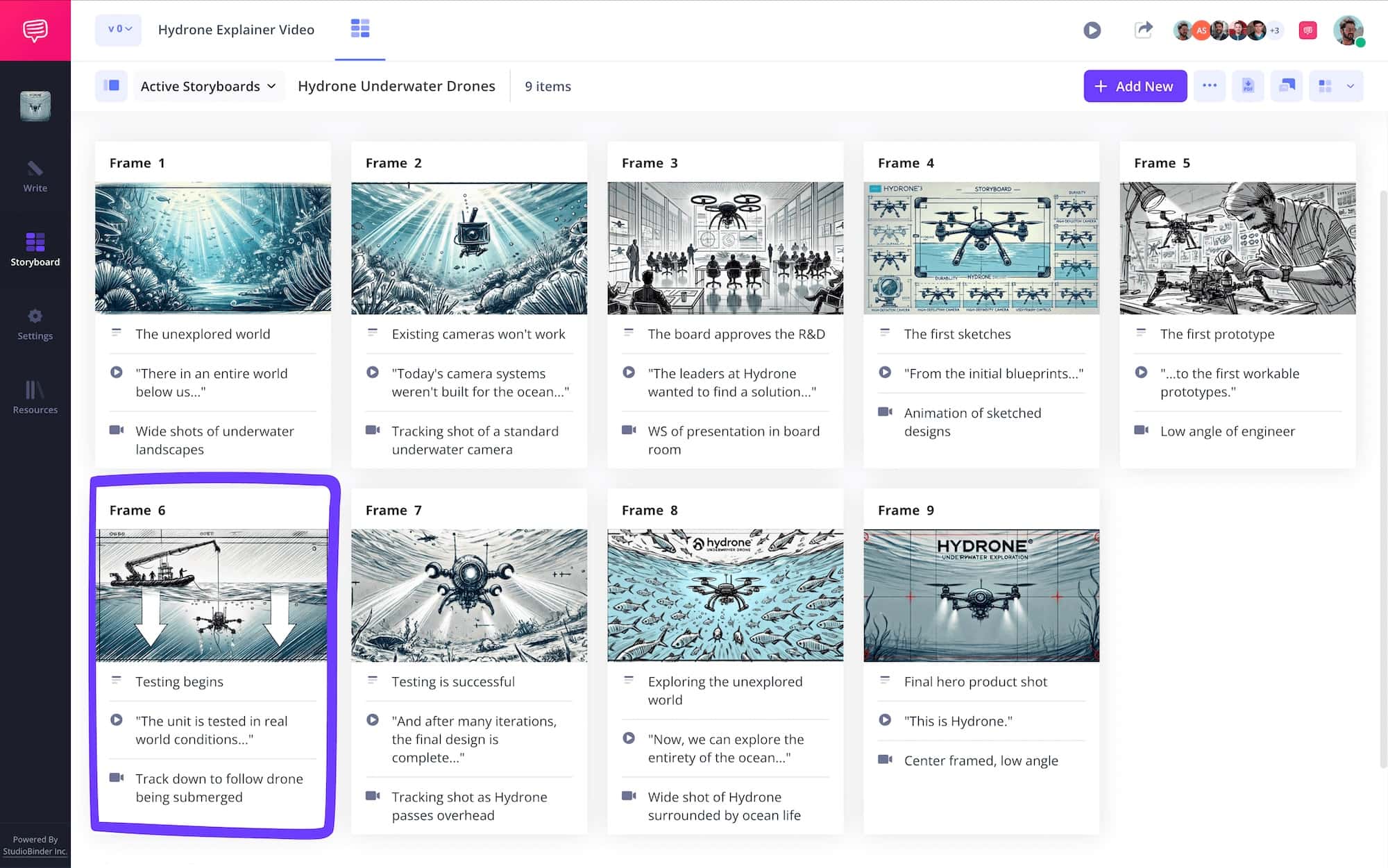Share the Hydrone Explainer Video project
This screenshot has width=1388, height=868.
point(1142,30)
